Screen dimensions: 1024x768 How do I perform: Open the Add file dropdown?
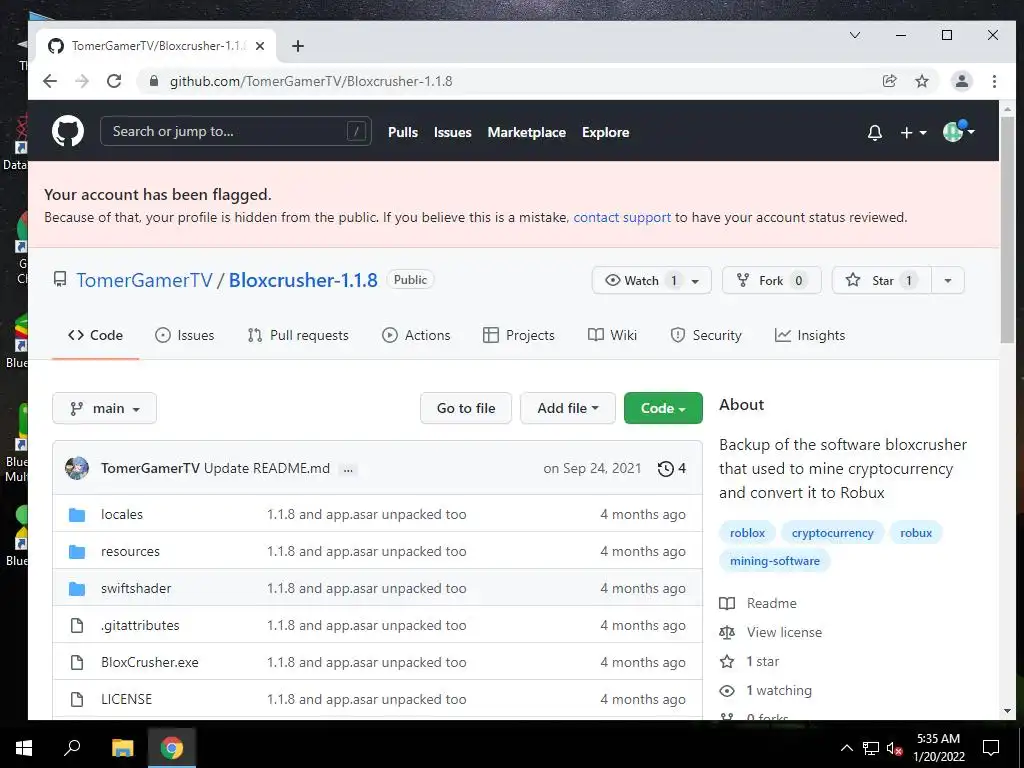[x=568, y=408]
